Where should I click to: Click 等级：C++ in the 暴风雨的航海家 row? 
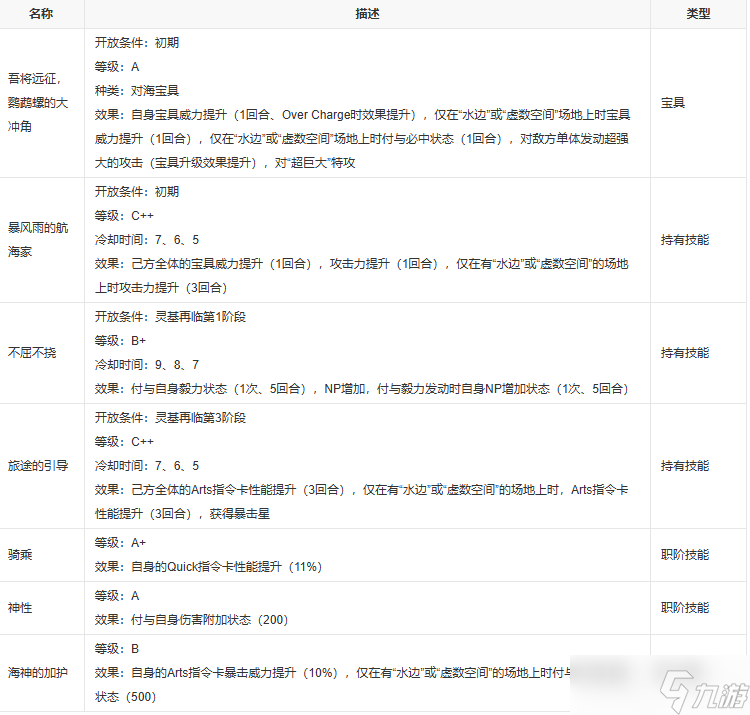(124, 216)
